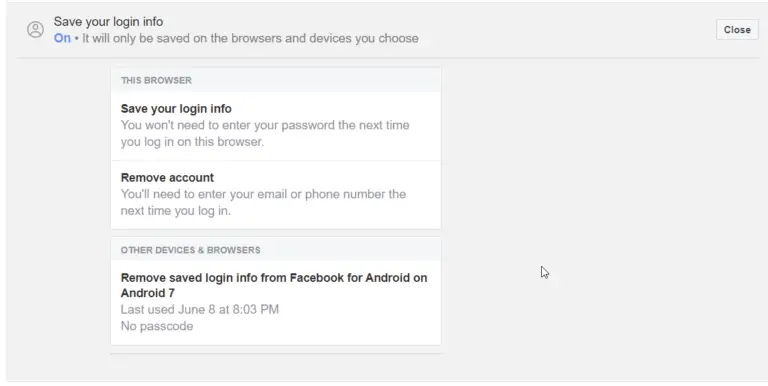Remove saved login info from Facebook for Android
Viewport: 768px width, 386px height.
click(276, 302)
